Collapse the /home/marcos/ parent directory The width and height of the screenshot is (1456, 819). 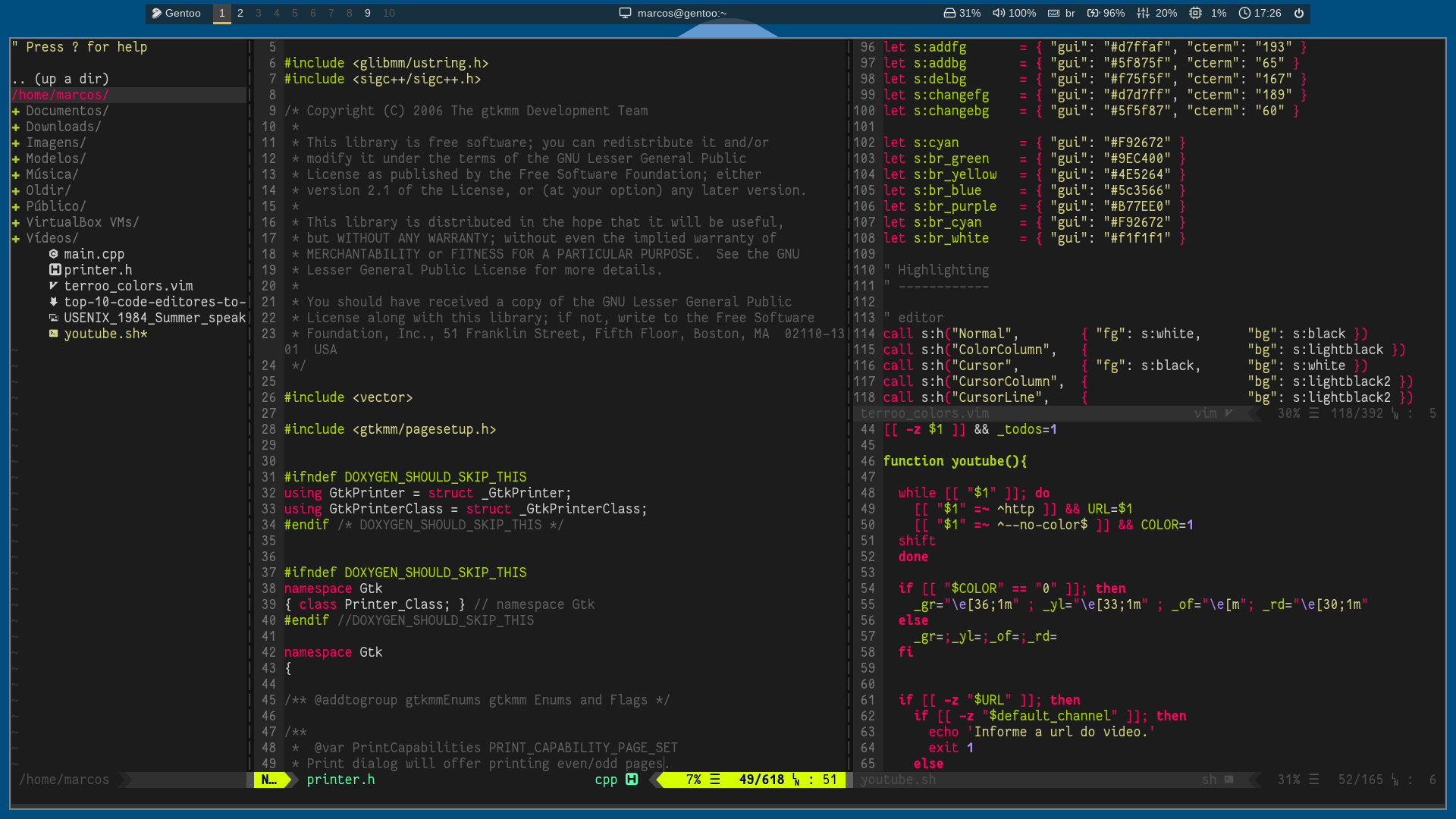click(x=59, y=94)
